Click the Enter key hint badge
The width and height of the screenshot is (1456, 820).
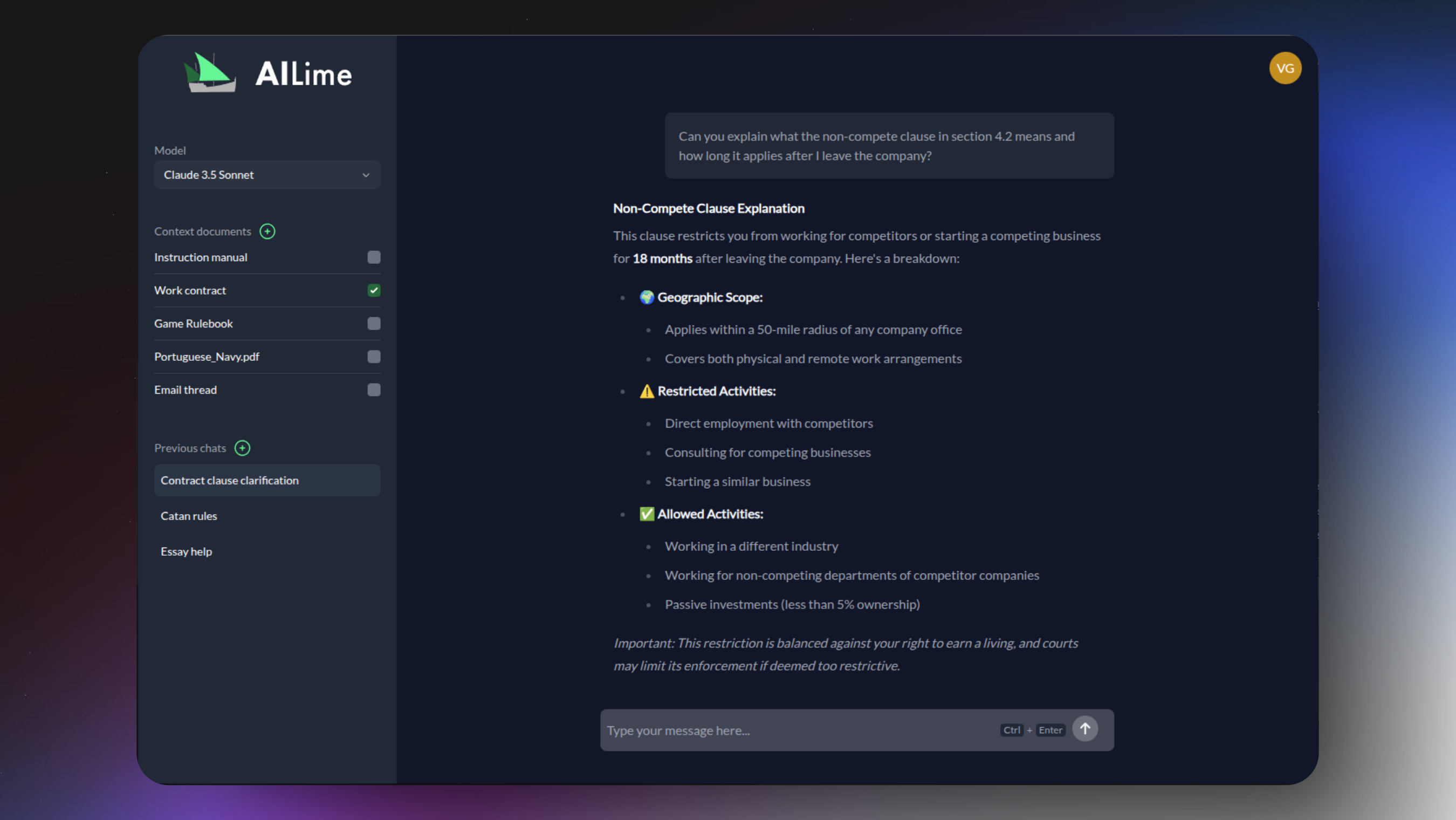(x=1050, y=730)
